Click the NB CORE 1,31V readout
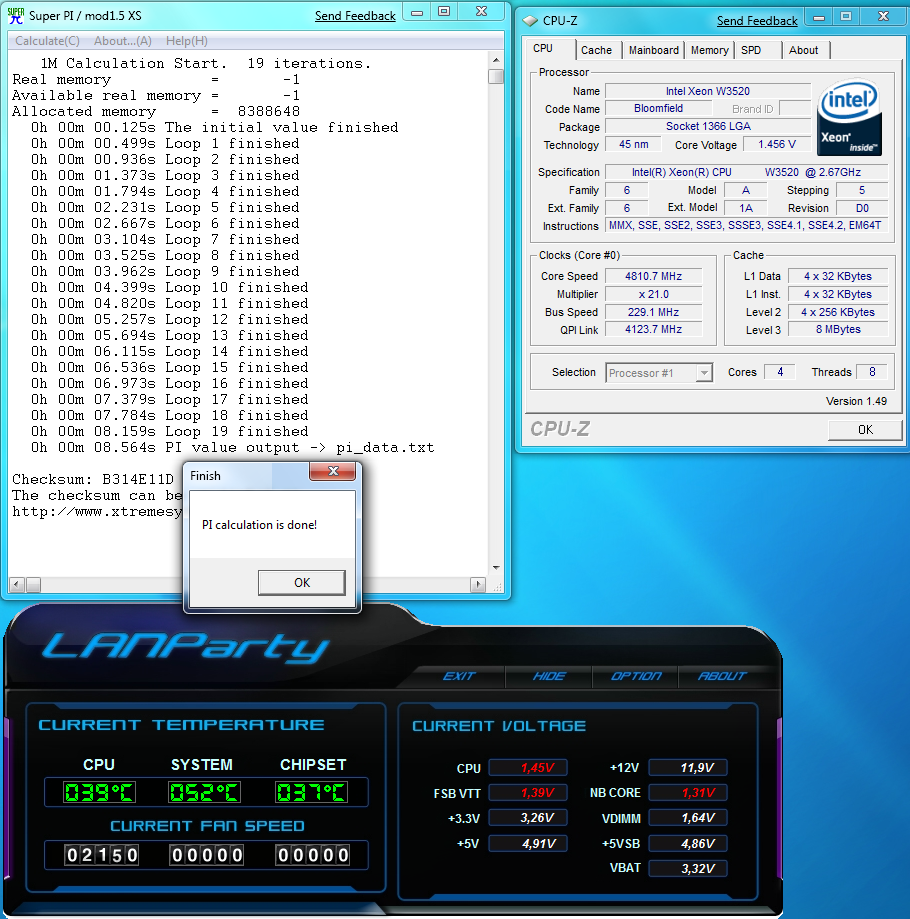This screenshot has height=919, width=910. point(689,793)
